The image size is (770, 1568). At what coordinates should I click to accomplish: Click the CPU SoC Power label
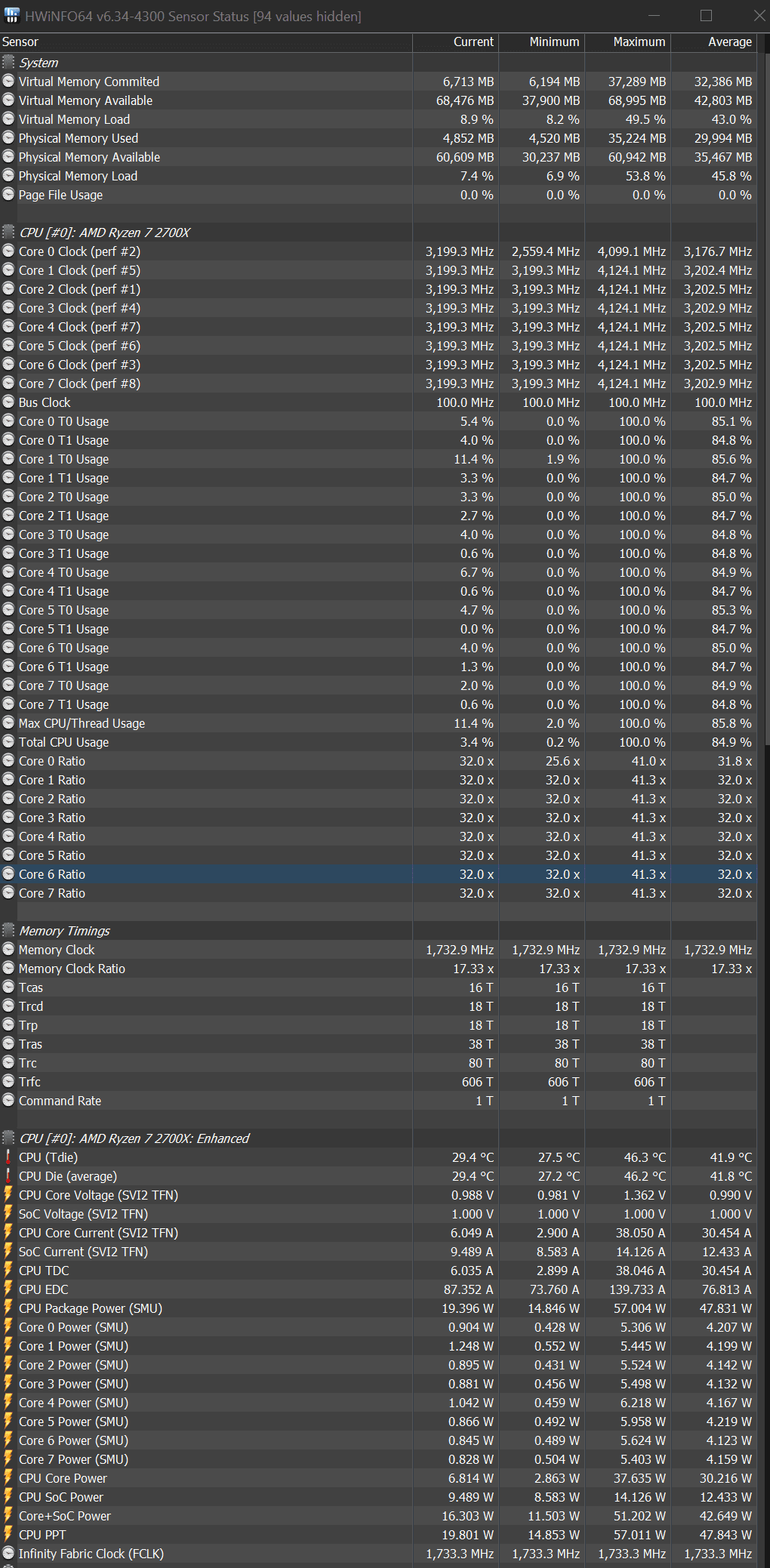61,1497
